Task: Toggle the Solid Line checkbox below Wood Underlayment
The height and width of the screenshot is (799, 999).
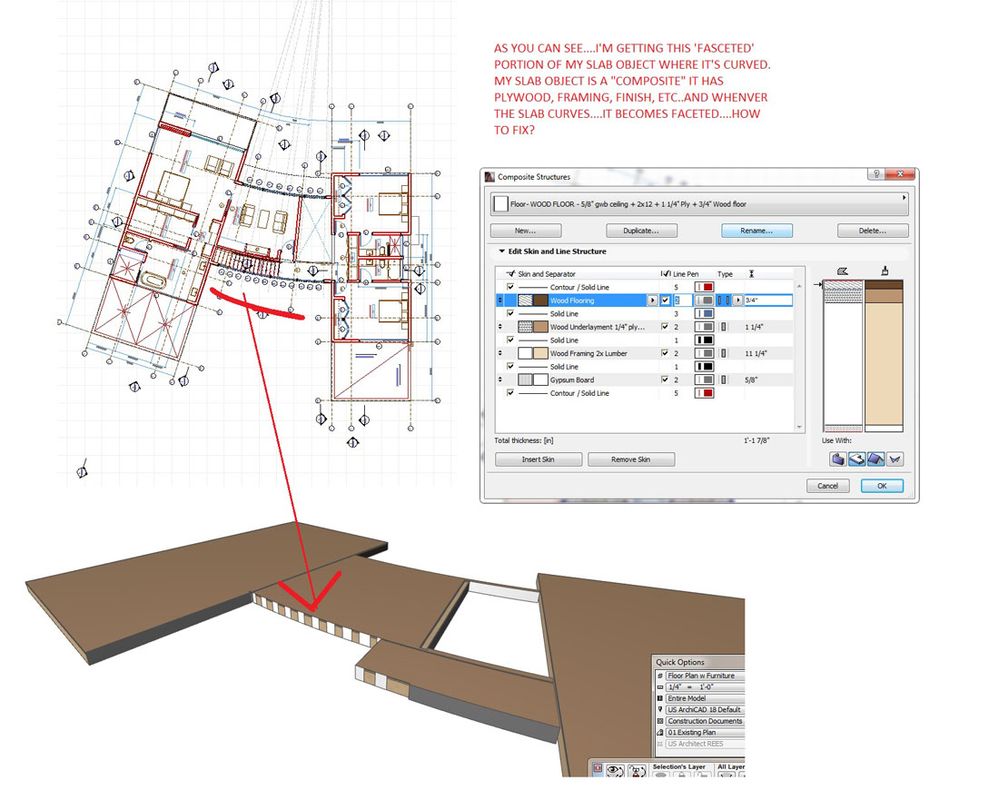Action: coord(510,340)
